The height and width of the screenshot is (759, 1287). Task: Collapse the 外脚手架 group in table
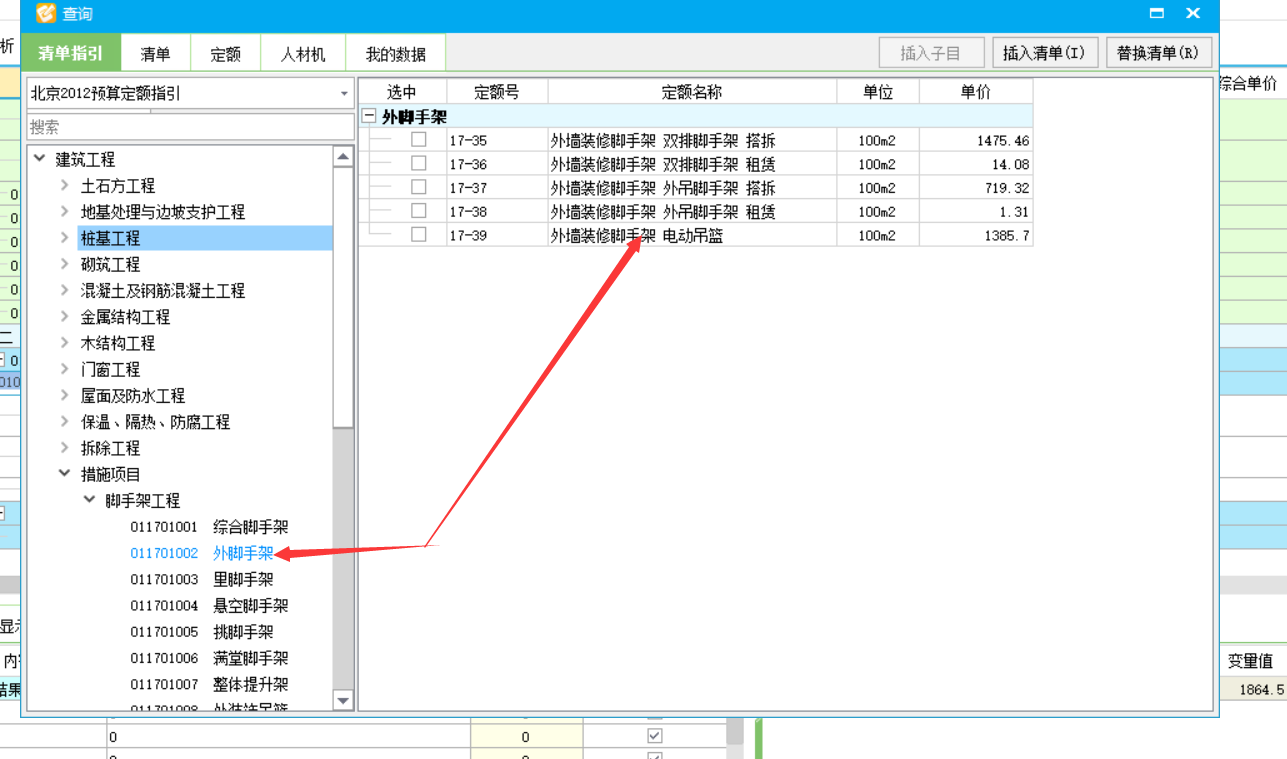pos(369,116)
